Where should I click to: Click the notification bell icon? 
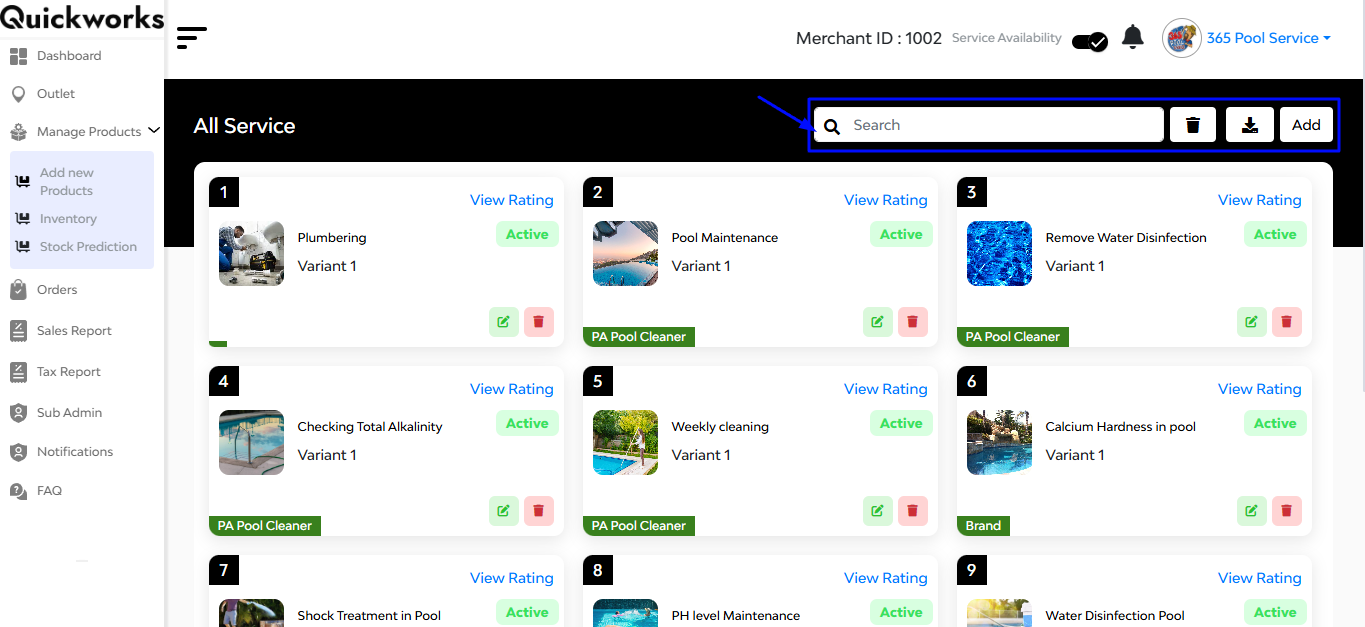(x=1132, y=37)
